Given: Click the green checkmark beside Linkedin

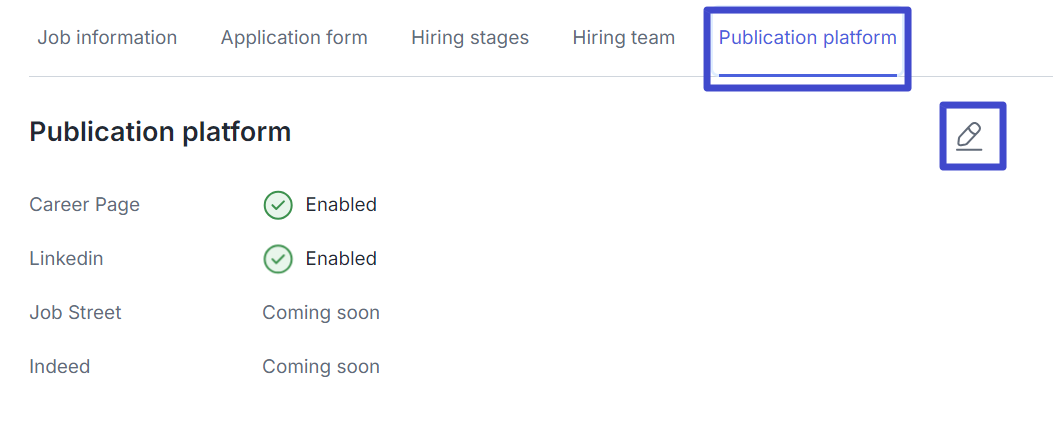Looking at the screenshot, I should coord(278,259).
